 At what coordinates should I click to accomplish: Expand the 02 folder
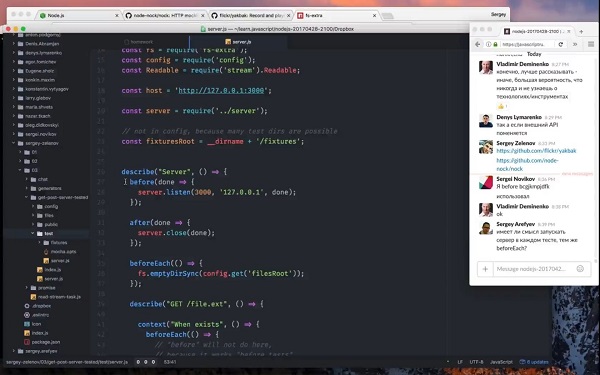point(20,161)
